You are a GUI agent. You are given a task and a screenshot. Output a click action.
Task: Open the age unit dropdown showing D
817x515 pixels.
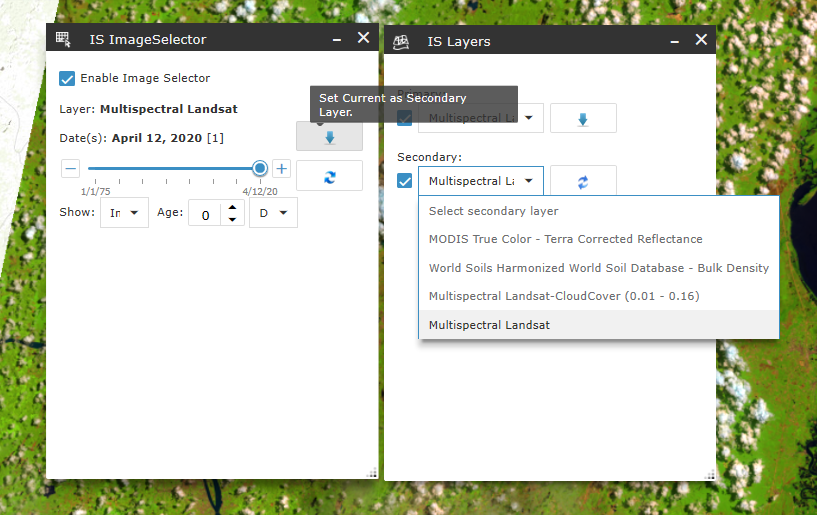click(274, 213)
